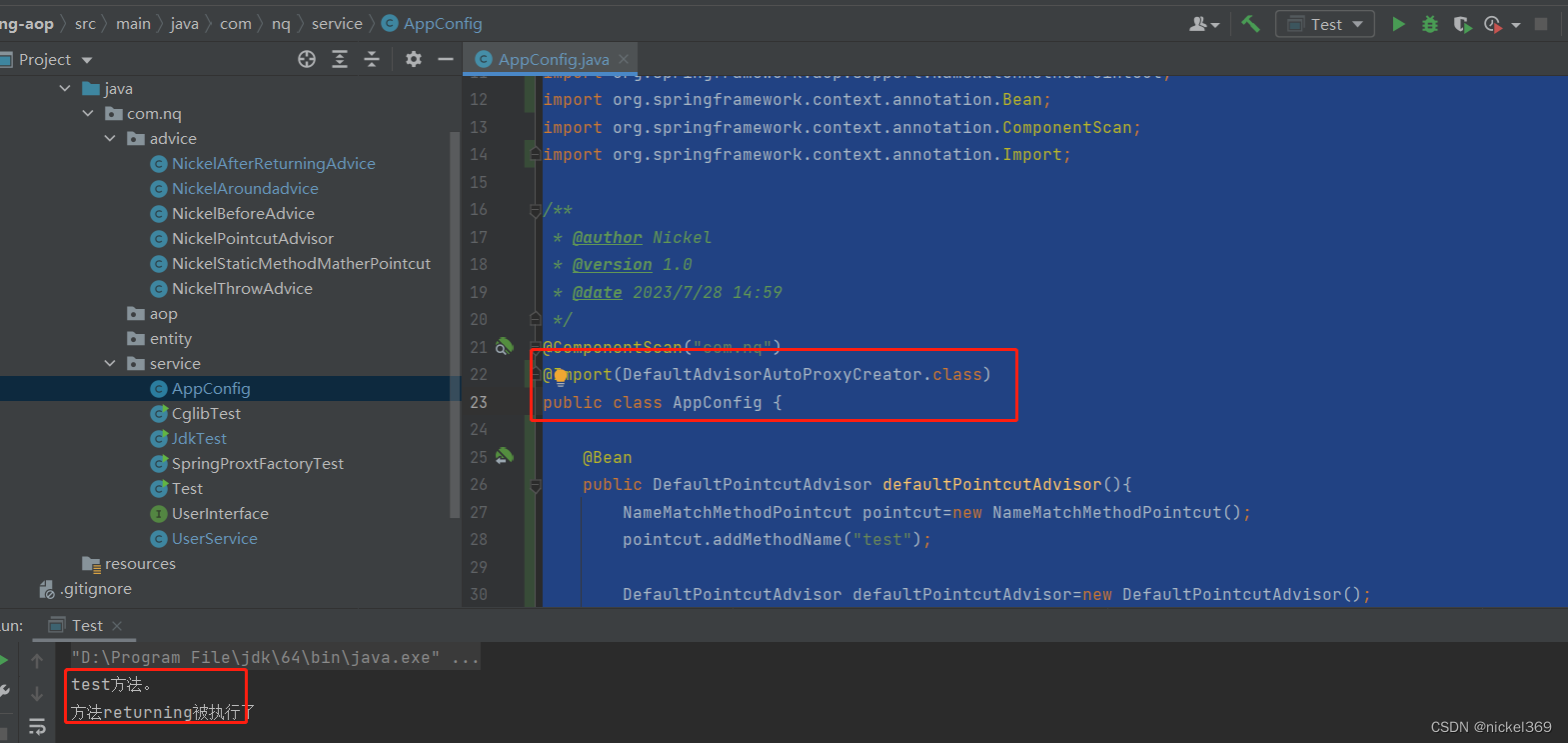Collapse all in Project panel
Screen dimensions: 1568x743
[x=372, y=60]
